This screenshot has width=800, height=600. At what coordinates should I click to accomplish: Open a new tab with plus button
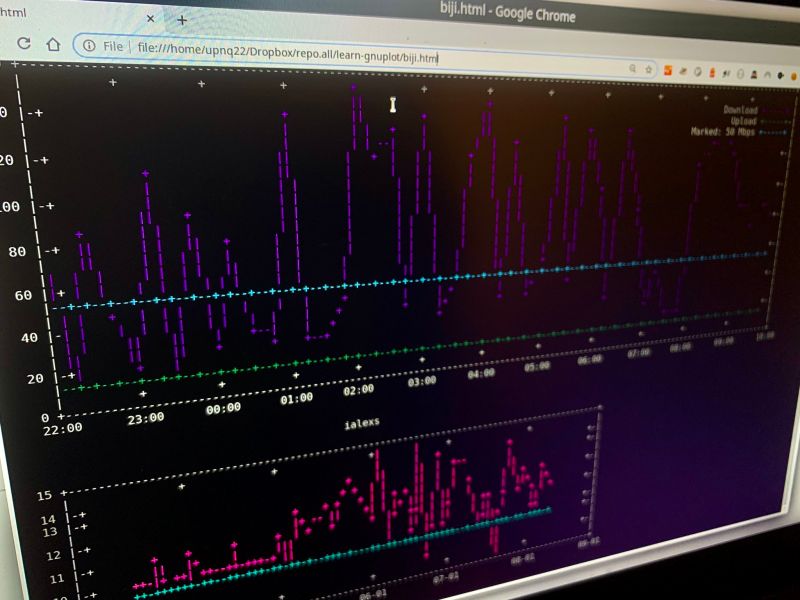(x=182, y=20)
